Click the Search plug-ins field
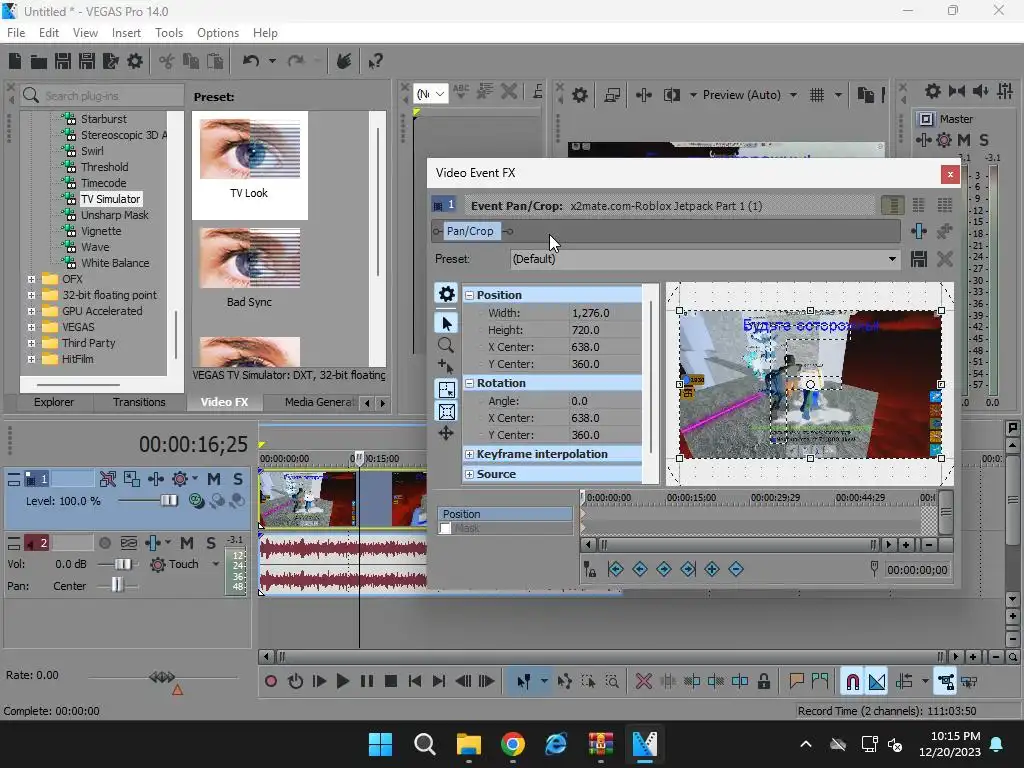This screenshot has height=768, width=1024. 103,95
